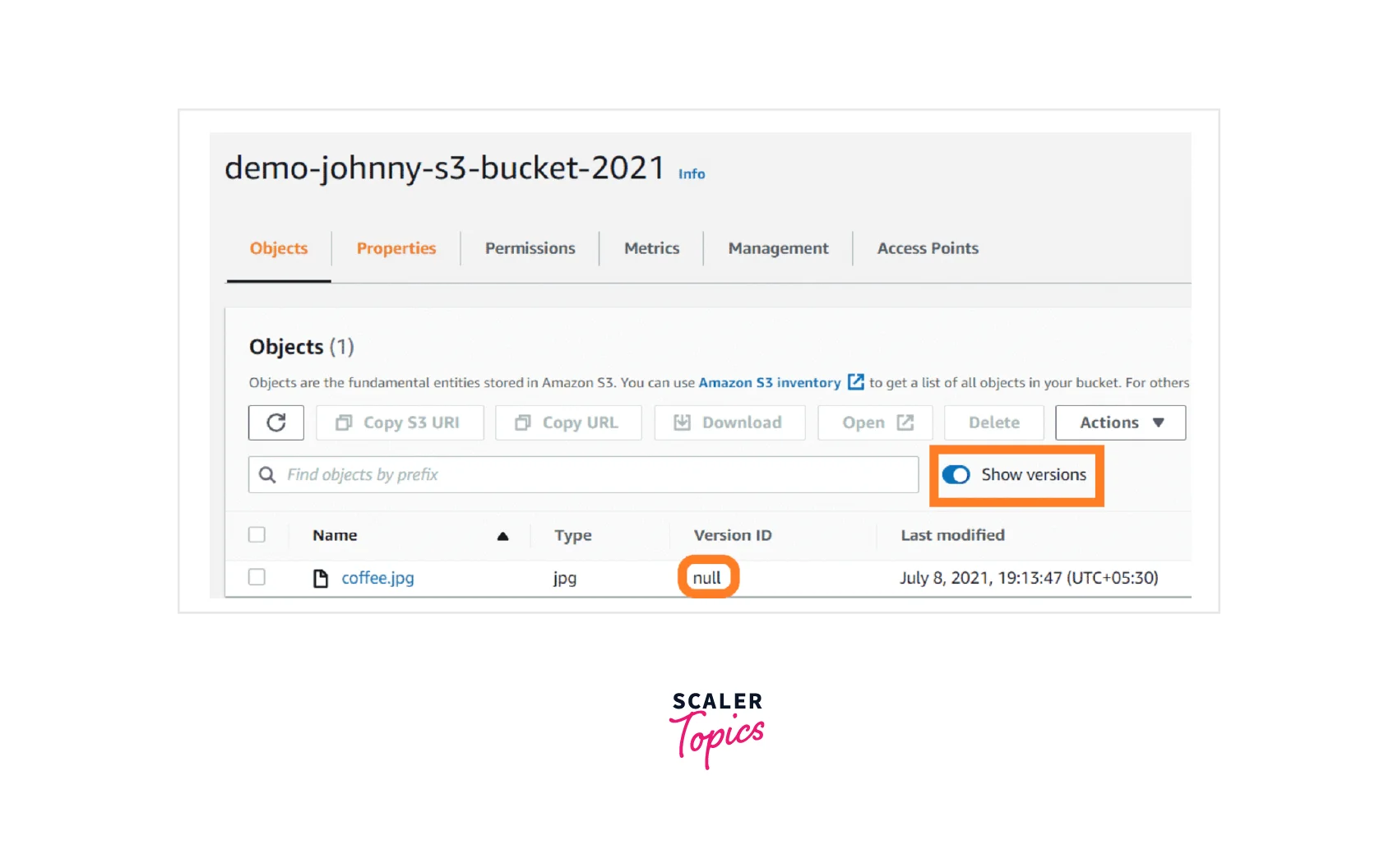Image resolution: width=1398 pixels, height=868 pixels.
Task: Turn off the Show versions toggle
Action: pos(956,475)
